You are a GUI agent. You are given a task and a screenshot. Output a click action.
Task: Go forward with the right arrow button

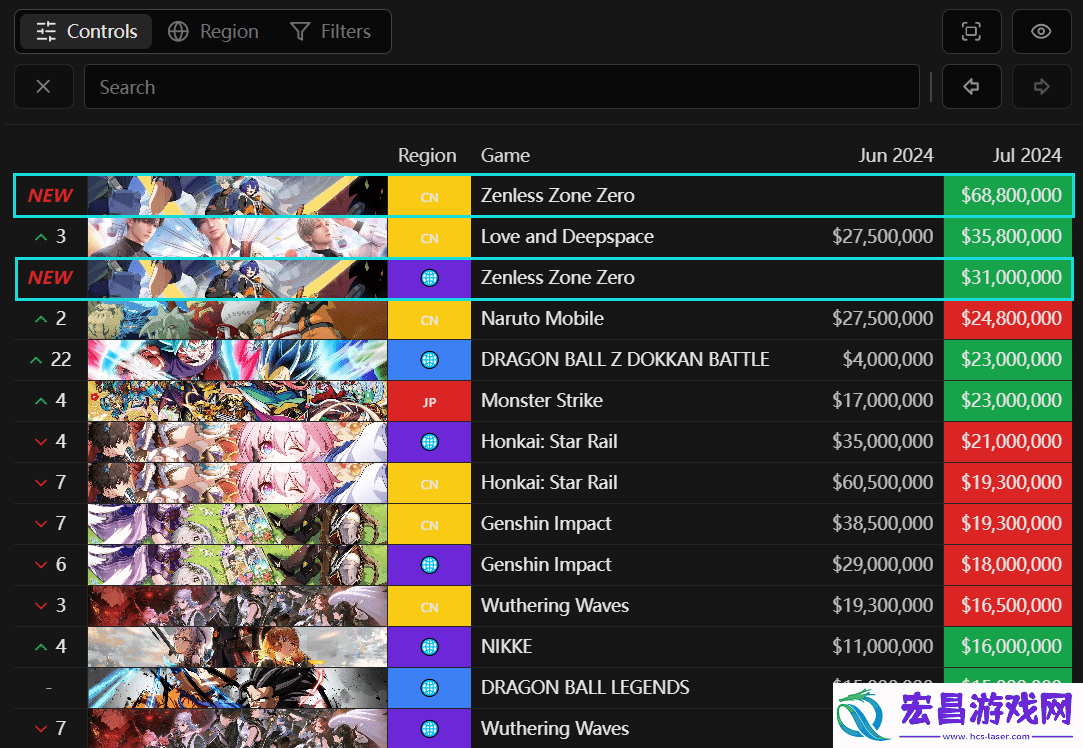click(x=1041, y=86)
